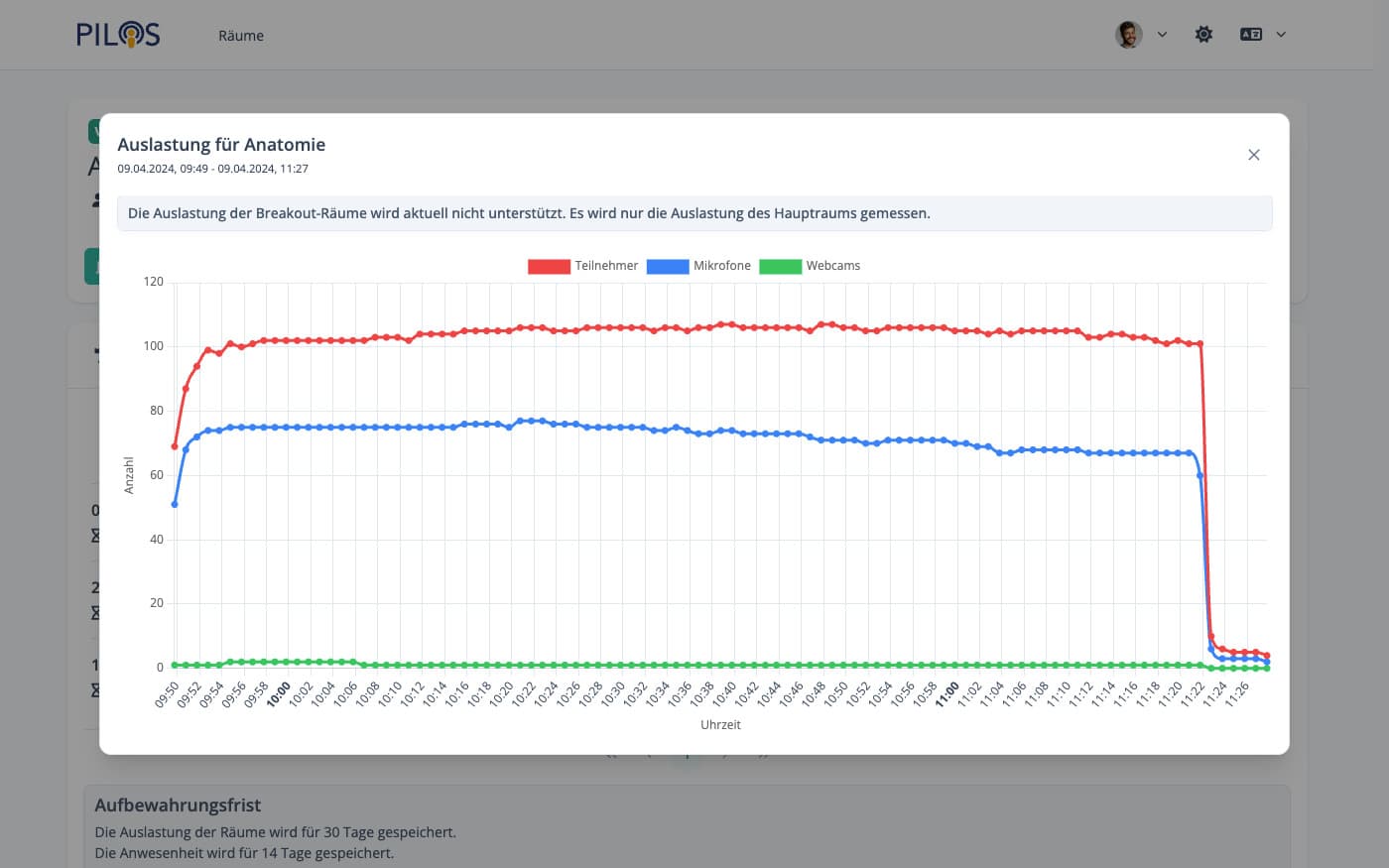Click the Aufbewahrungsfrist heading
The height and width of the screenshot is (868, 1389).
tap(178, 806)
